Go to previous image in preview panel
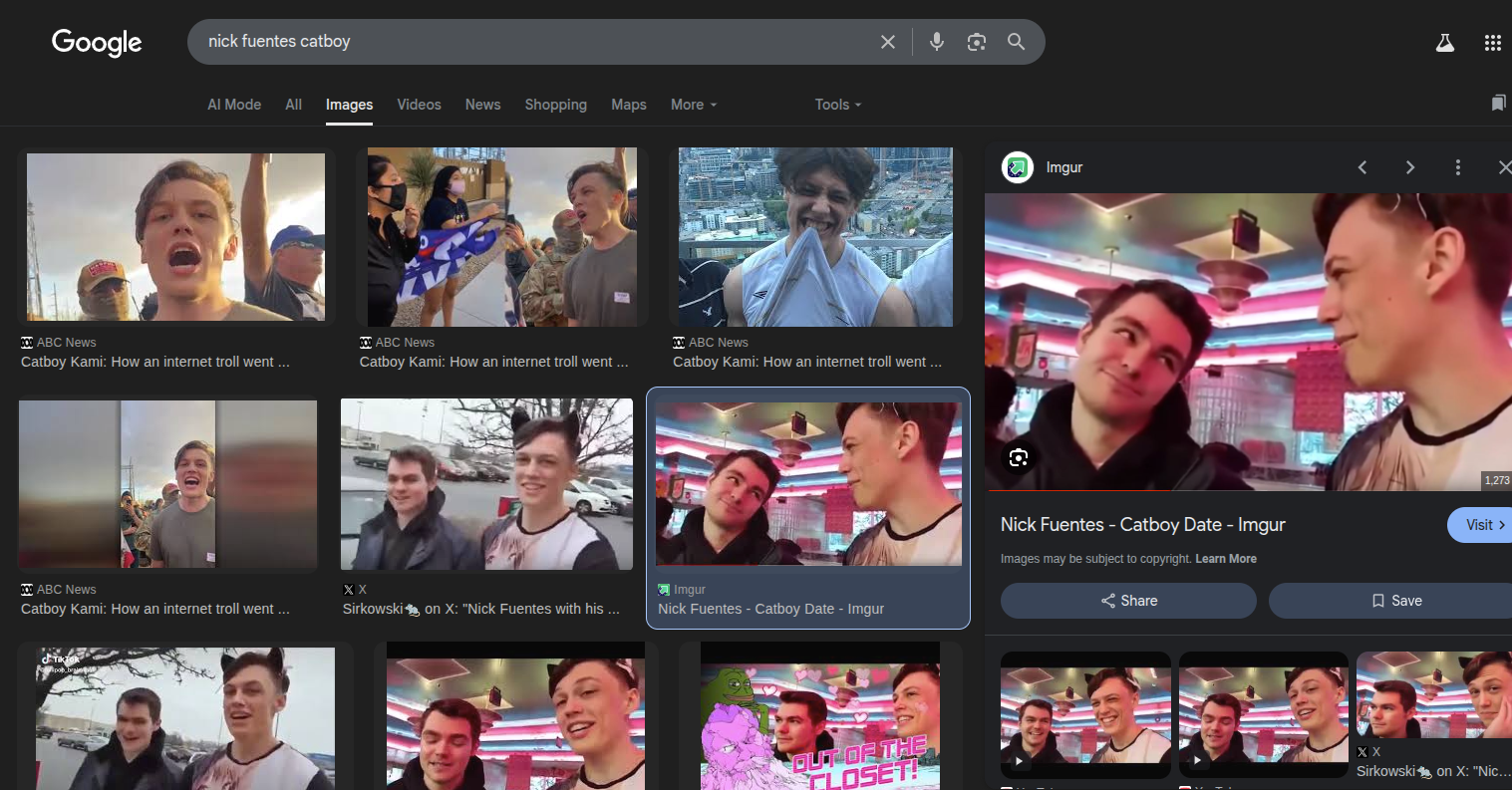 click(1362, 167)
